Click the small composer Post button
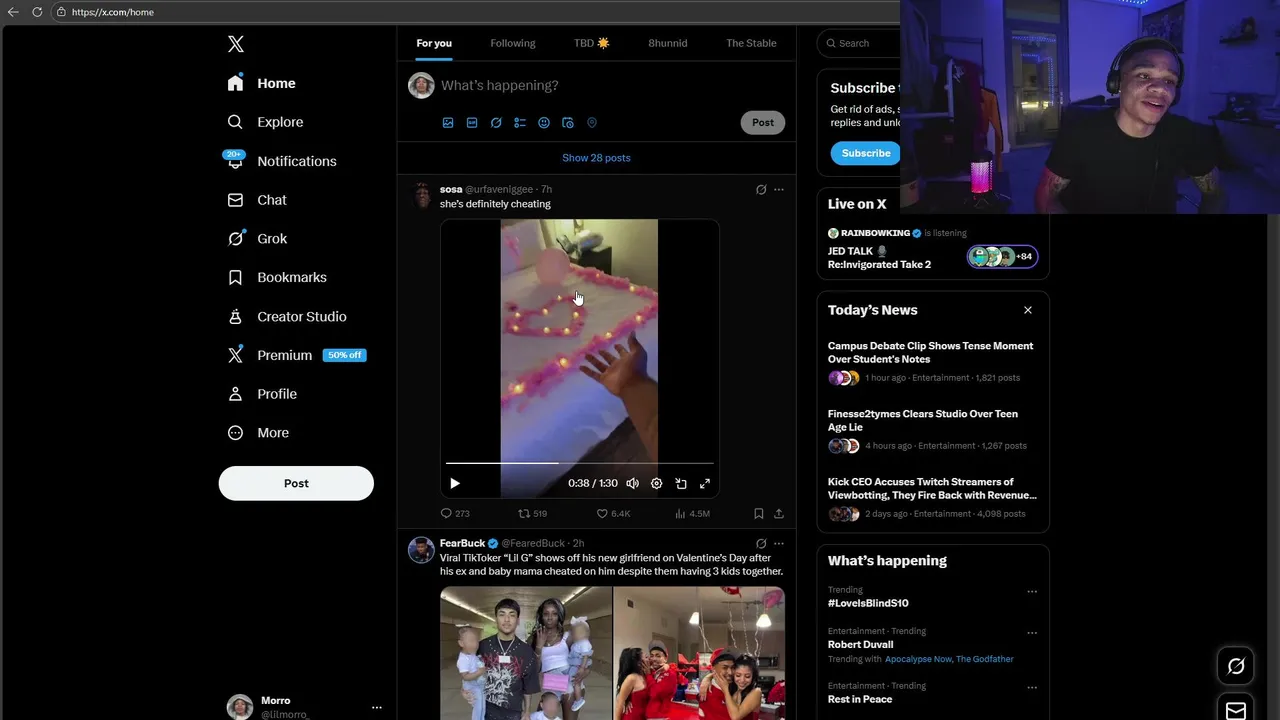Viewport: 1280px width, 720px height. [763, 122]
